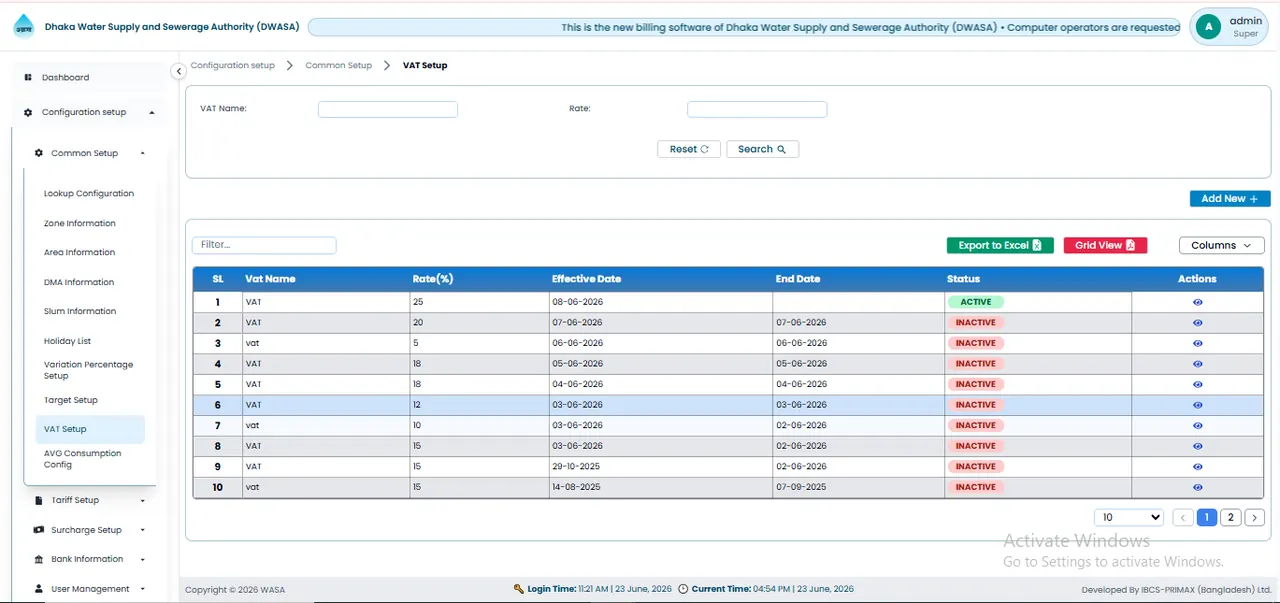Open the Columns dropdown
This screenshot has width=1280, height=603.
click(1221, 245)
